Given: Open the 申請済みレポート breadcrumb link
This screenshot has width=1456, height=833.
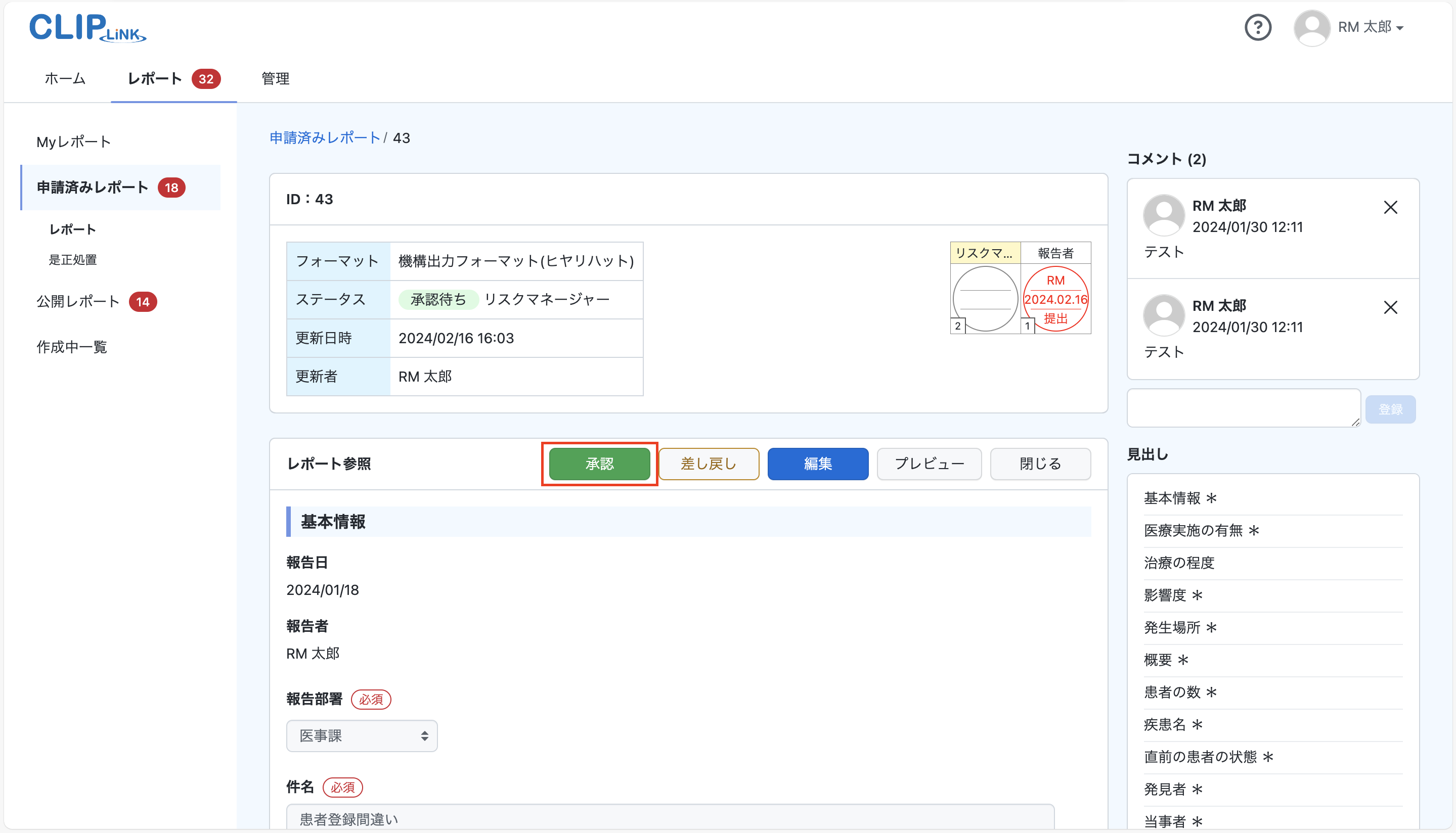Looking at the screenshot, I should [324, 138].
